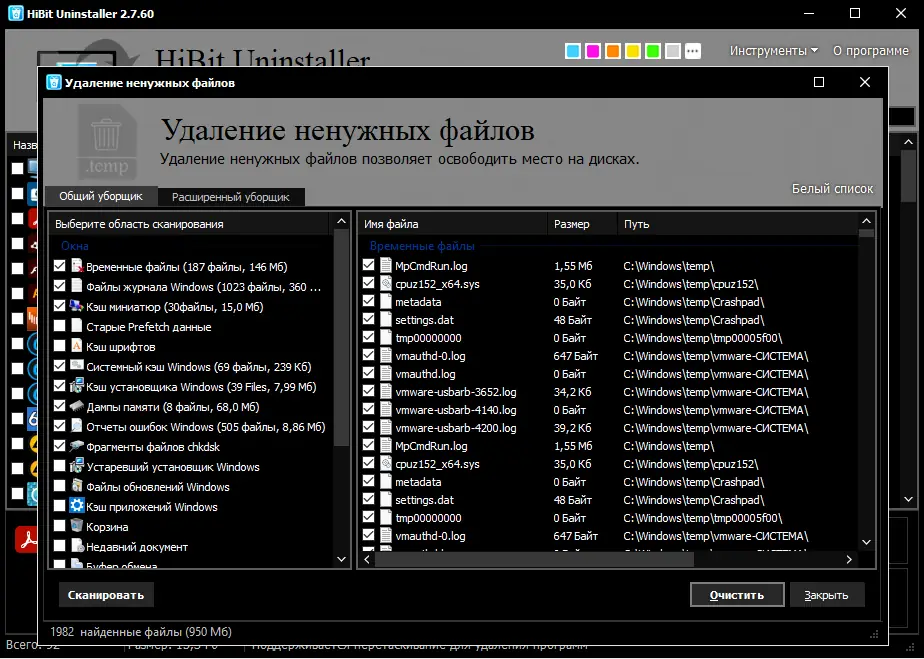Collapse the Временные файлы group header
The height and width of the screenshot is (659, 924).
tap(422, 246)
